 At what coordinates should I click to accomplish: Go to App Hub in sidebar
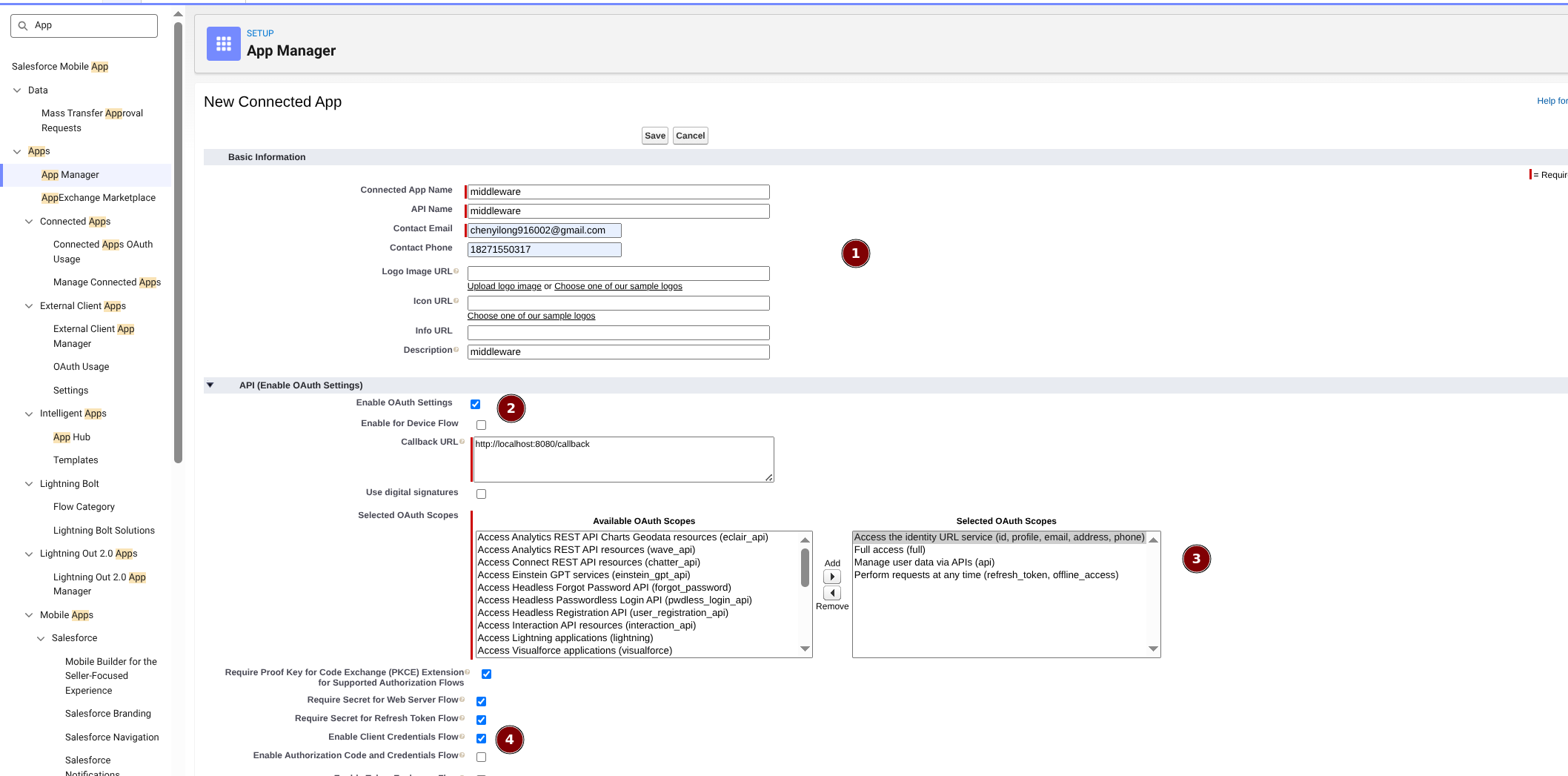pyautogui.click(x=72, y=437)
